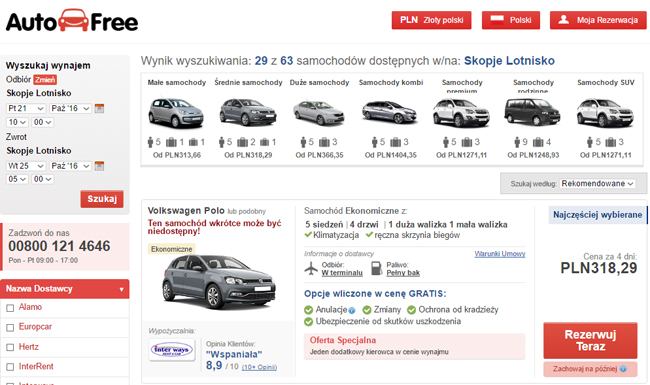The width and height of the screenshot is (650, 385).
Task: Check the Hertz supplier checkbox
Action: coord(10,348)
